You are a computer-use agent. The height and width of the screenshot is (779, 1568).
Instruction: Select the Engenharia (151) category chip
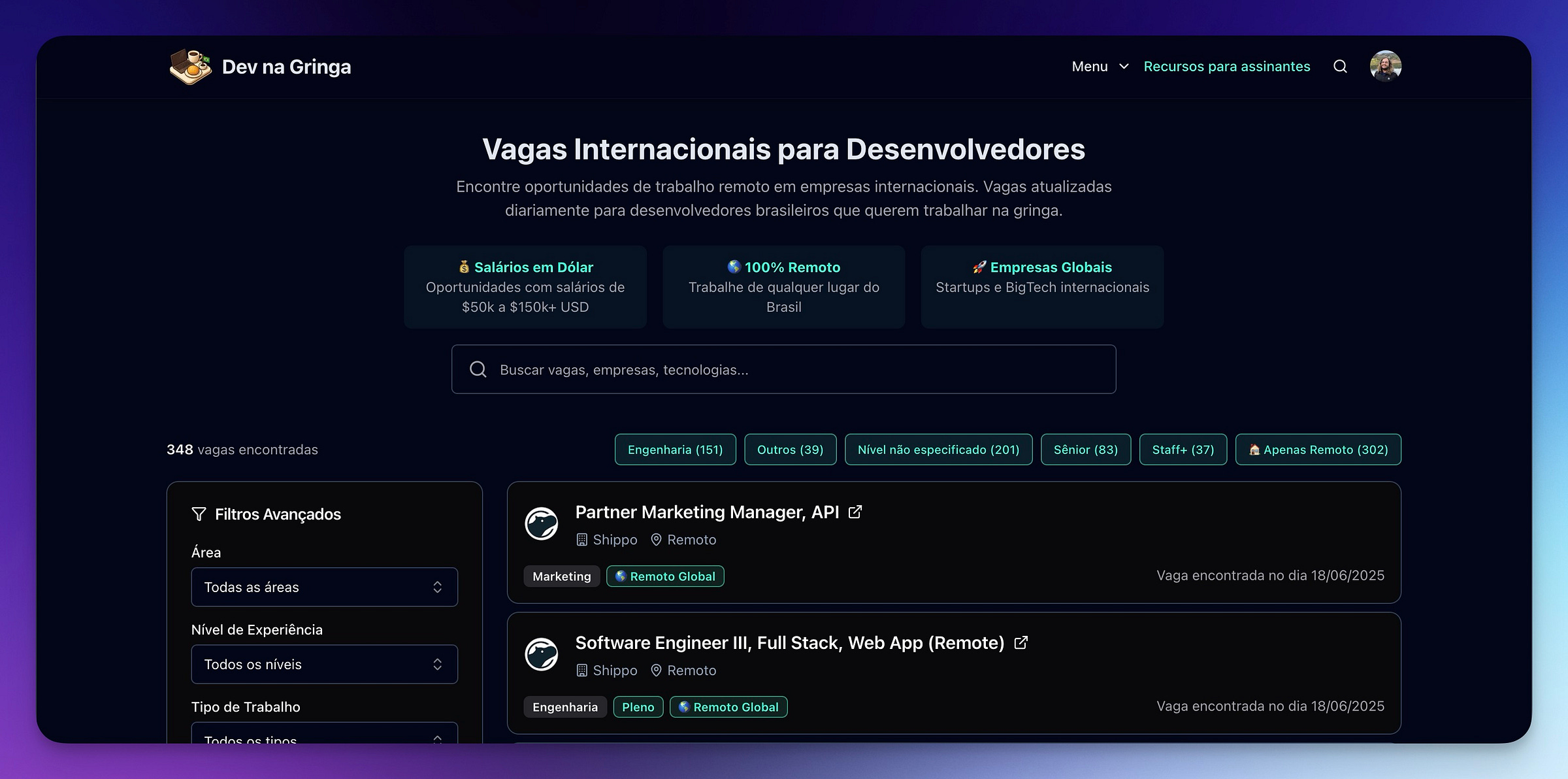(675, 450)
